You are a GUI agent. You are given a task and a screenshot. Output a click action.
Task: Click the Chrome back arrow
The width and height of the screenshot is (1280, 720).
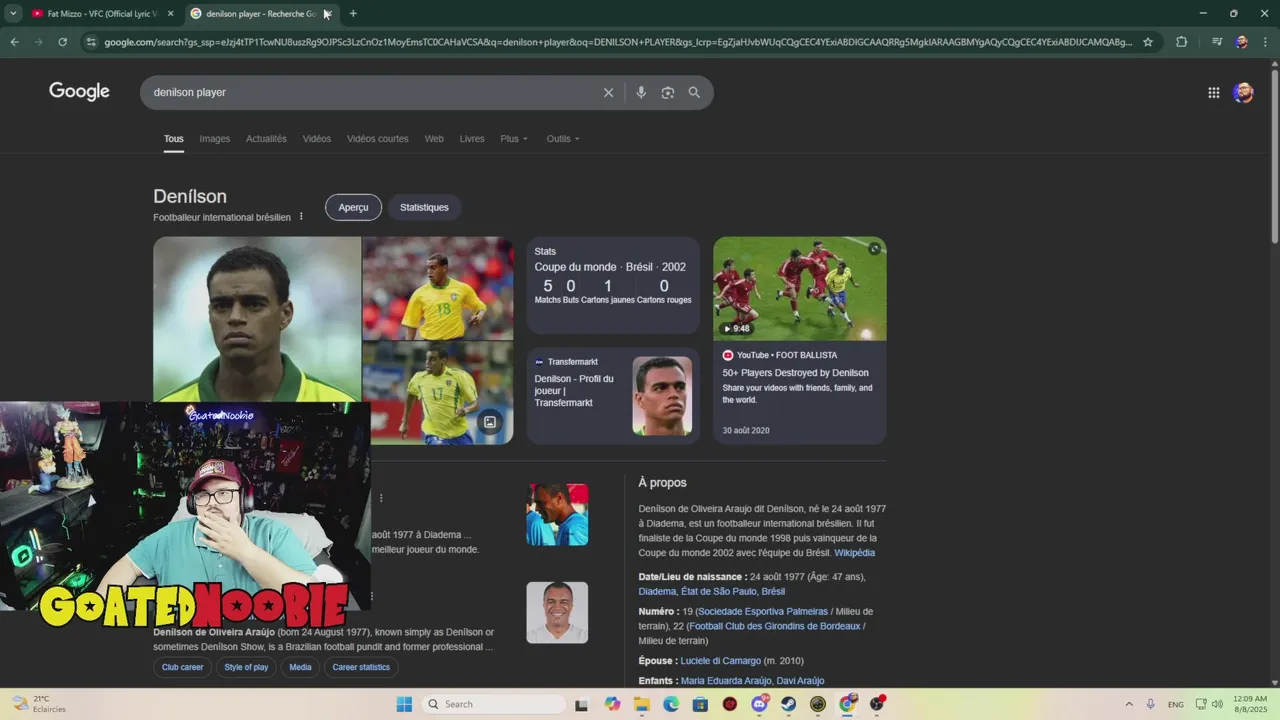pos(14,42)
